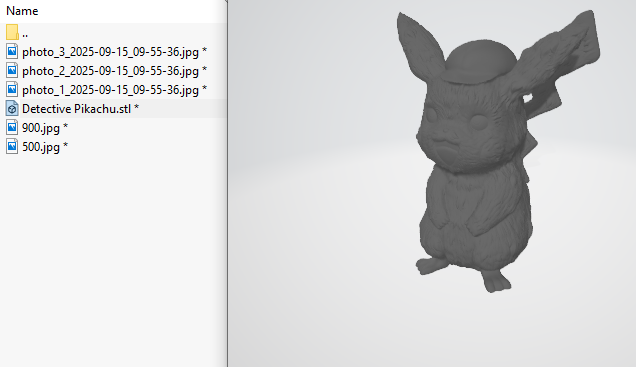Click the yellow parent folder icon

pyautogui.click(x=12, y=32)
